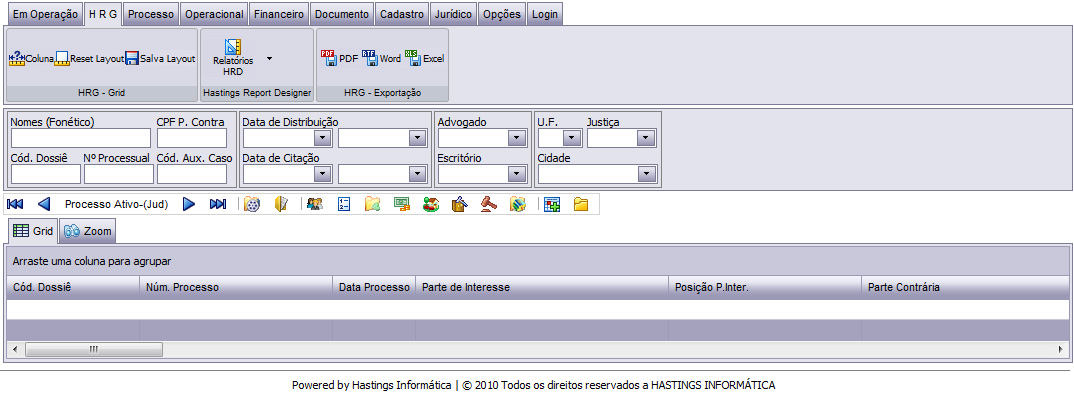Click the house with people icon

pyautogui.click(x=430, y=204)
